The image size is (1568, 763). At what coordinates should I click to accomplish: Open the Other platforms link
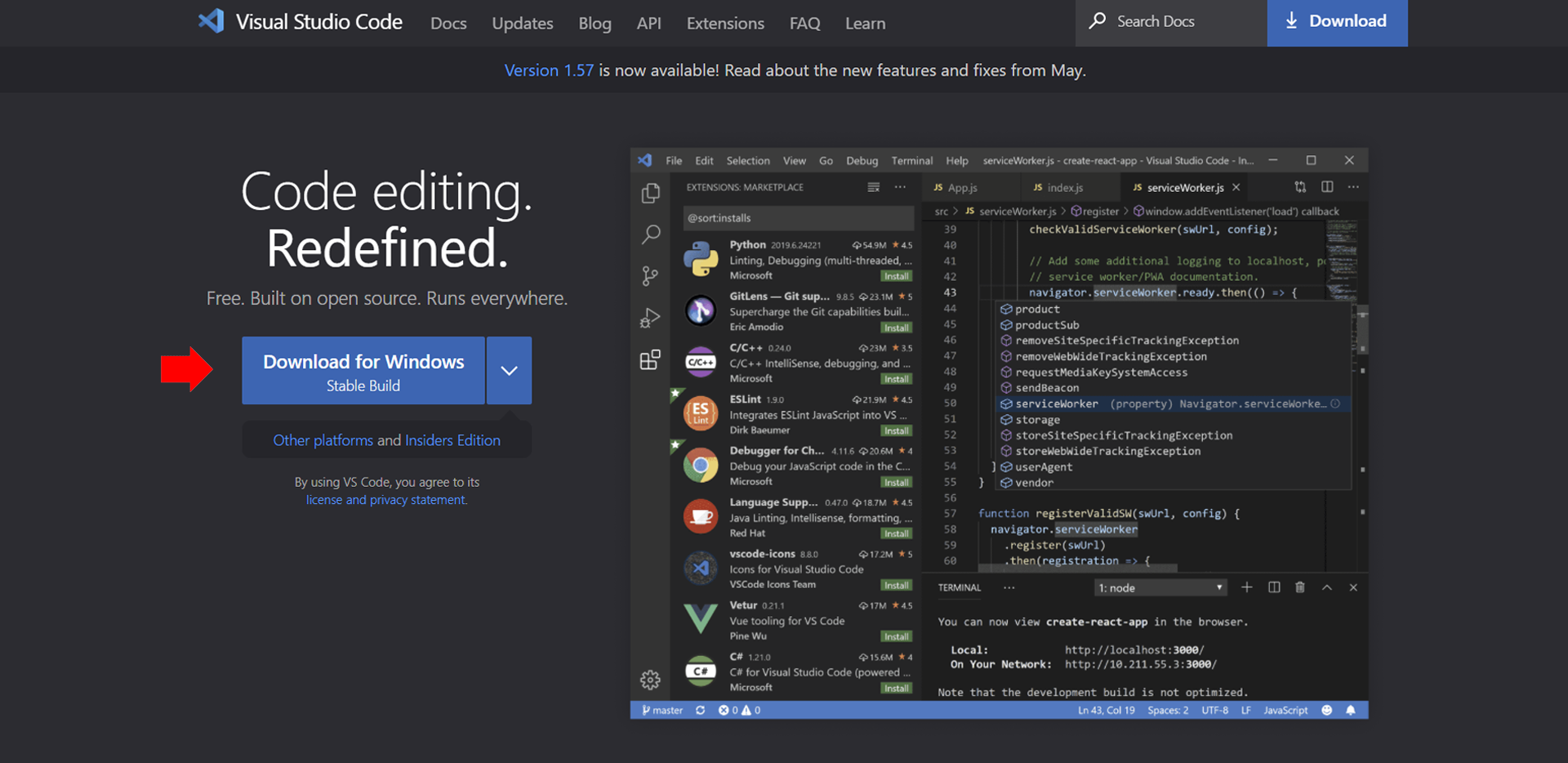click(323, 440)
